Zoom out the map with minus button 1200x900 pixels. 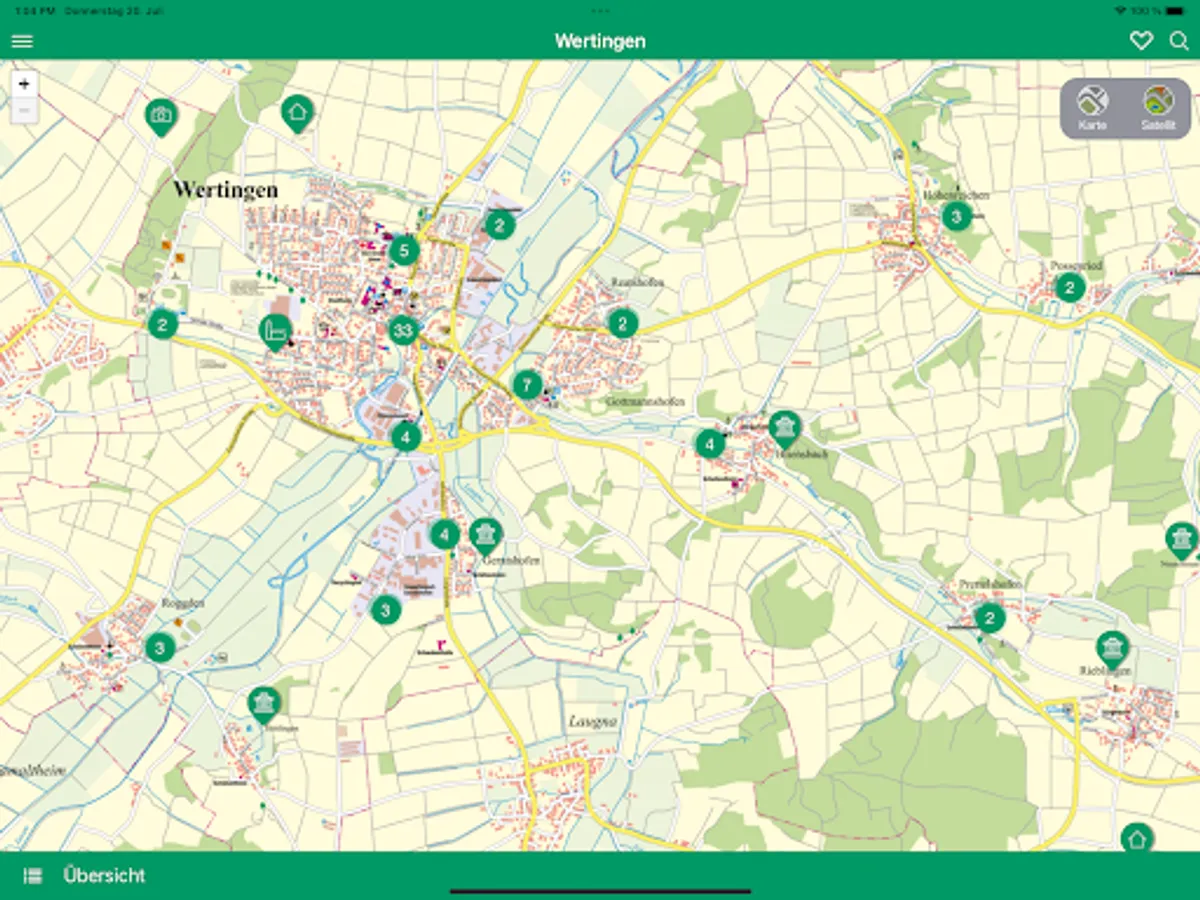point(24,110)
